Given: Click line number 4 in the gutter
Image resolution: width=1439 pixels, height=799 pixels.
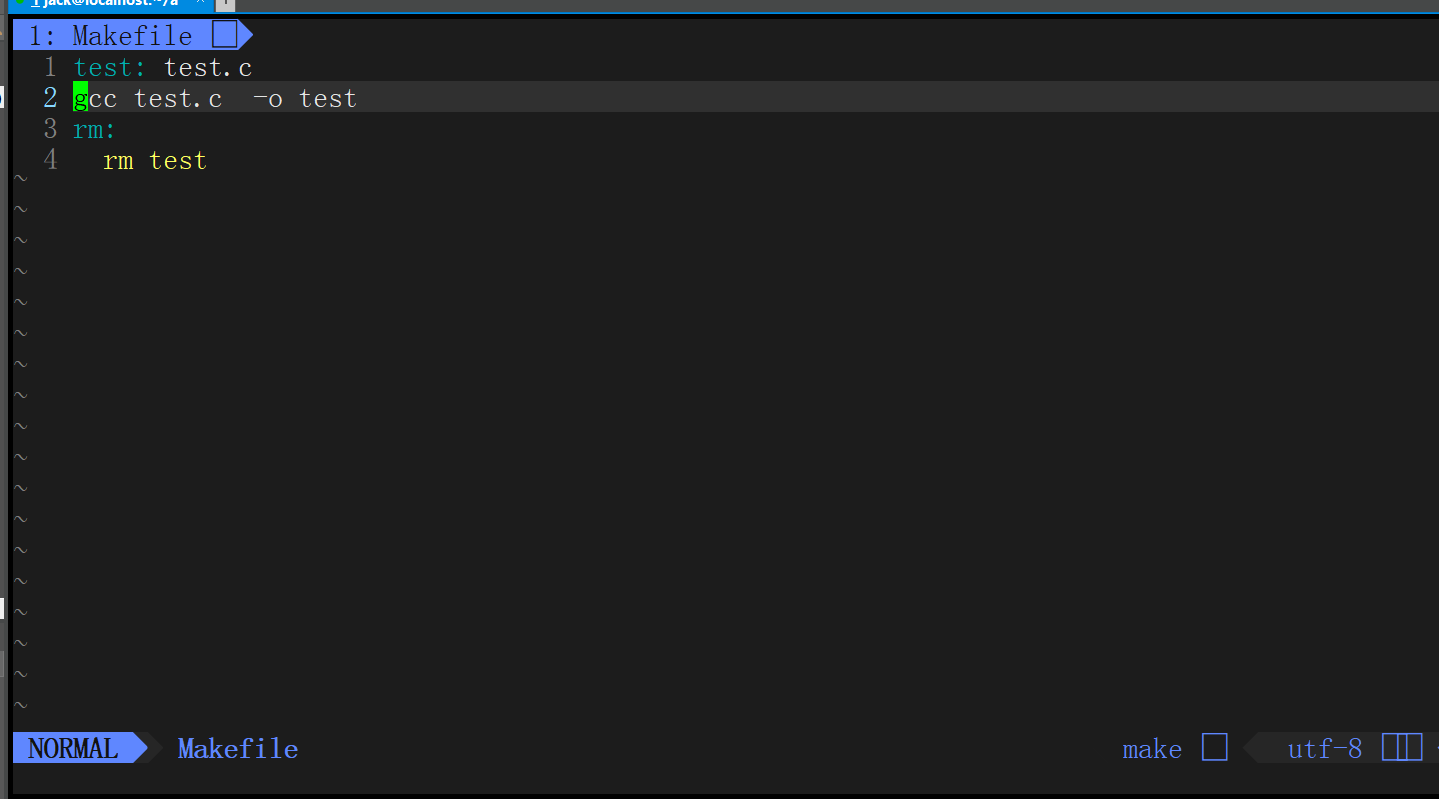Looking at the screenshot, I should [50, 160].
